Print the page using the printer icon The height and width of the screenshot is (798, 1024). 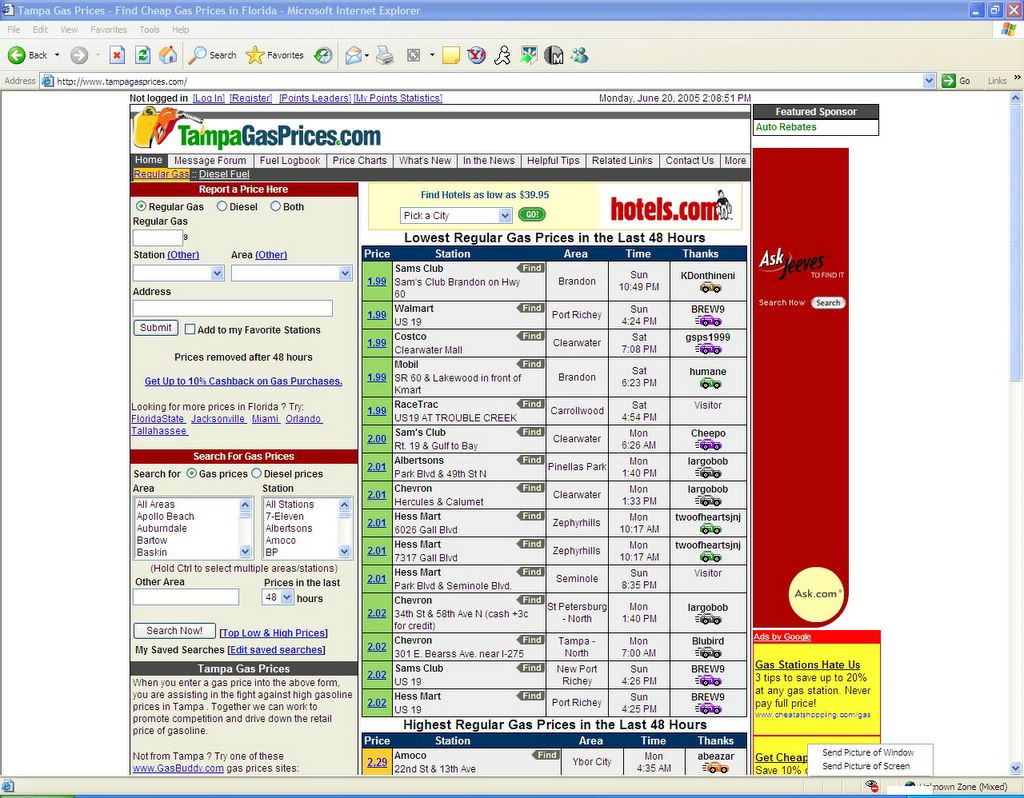tap(385, 56)
